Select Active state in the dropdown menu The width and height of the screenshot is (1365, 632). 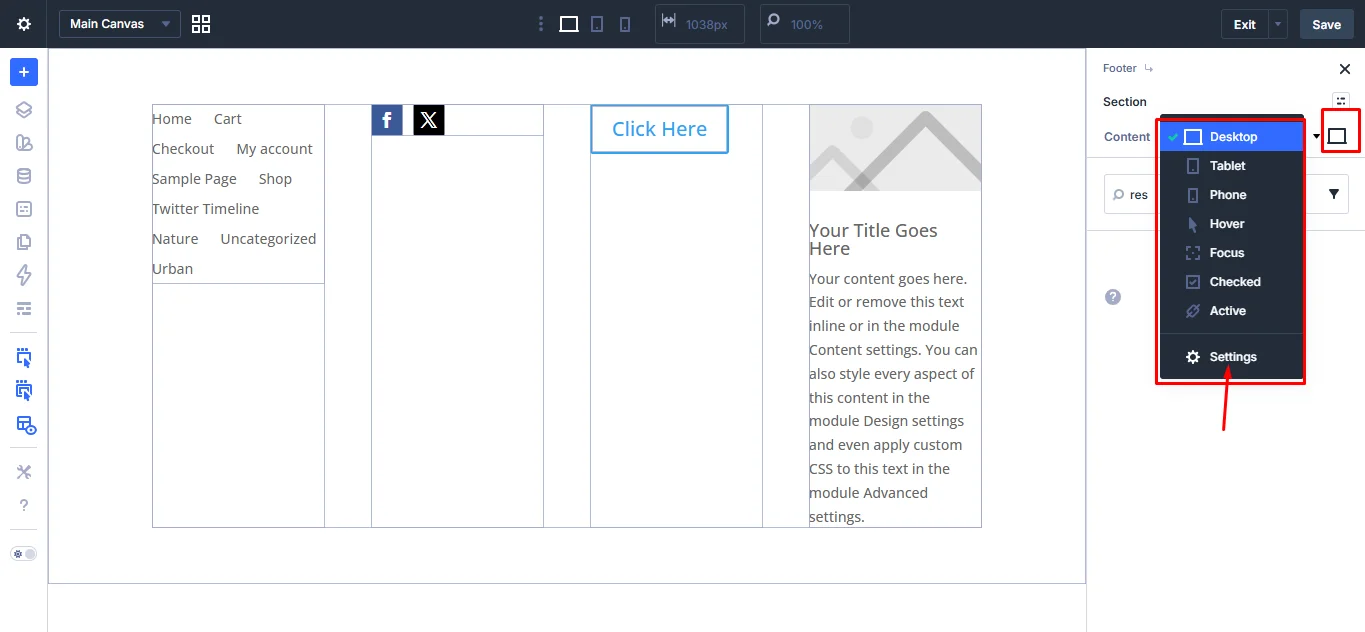[1231, 311]
